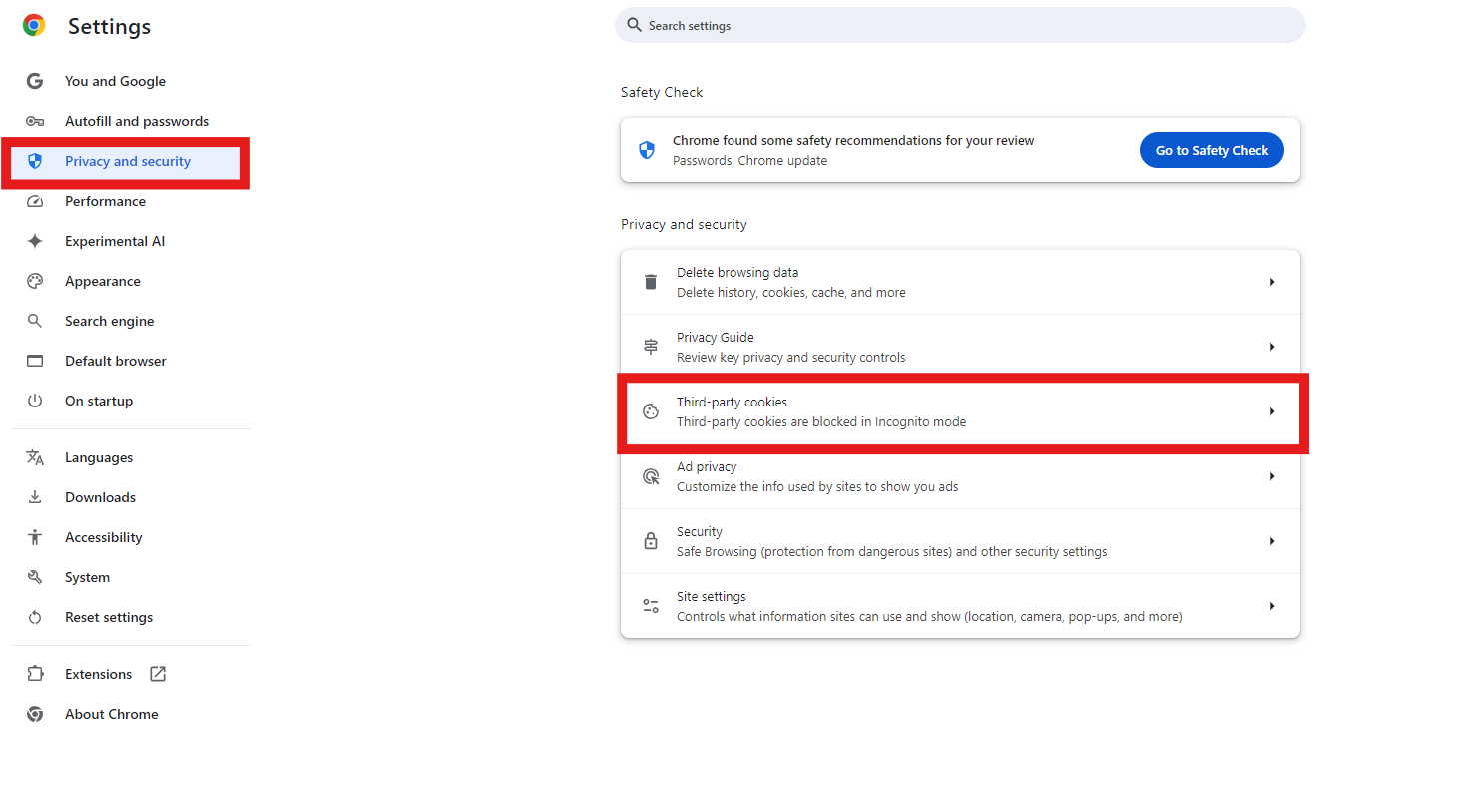Click the padlock Security icon
The height and width of the screenshot is (812, 1467).
[x=651, y=541]
